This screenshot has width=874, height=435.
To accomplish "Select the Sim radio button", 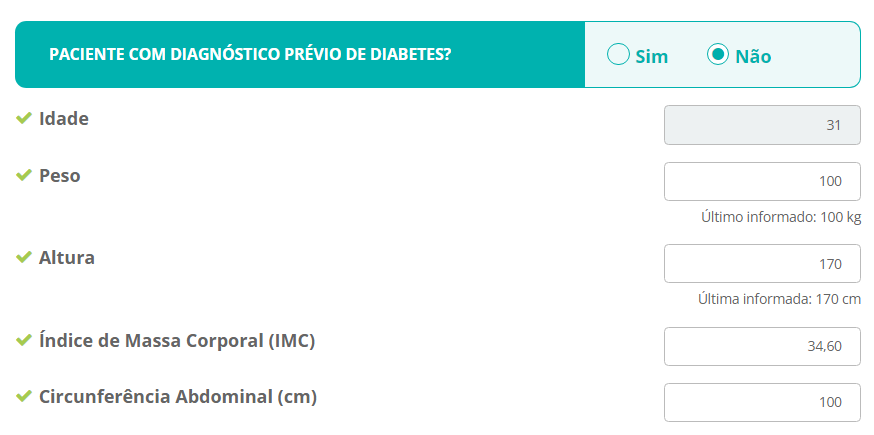I will 619,55.
